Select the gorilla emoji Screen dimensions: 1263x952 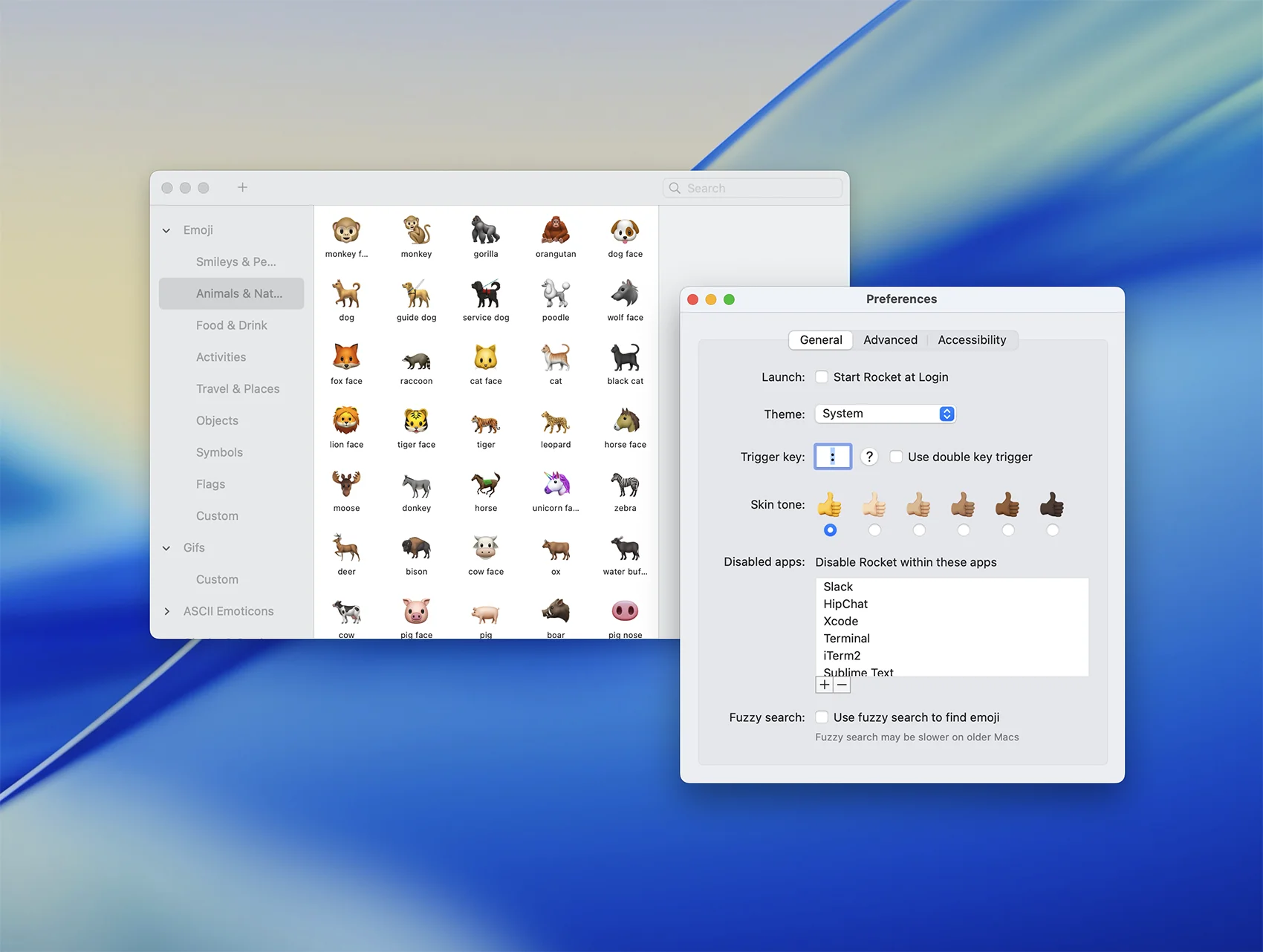[x=485, y=232]
